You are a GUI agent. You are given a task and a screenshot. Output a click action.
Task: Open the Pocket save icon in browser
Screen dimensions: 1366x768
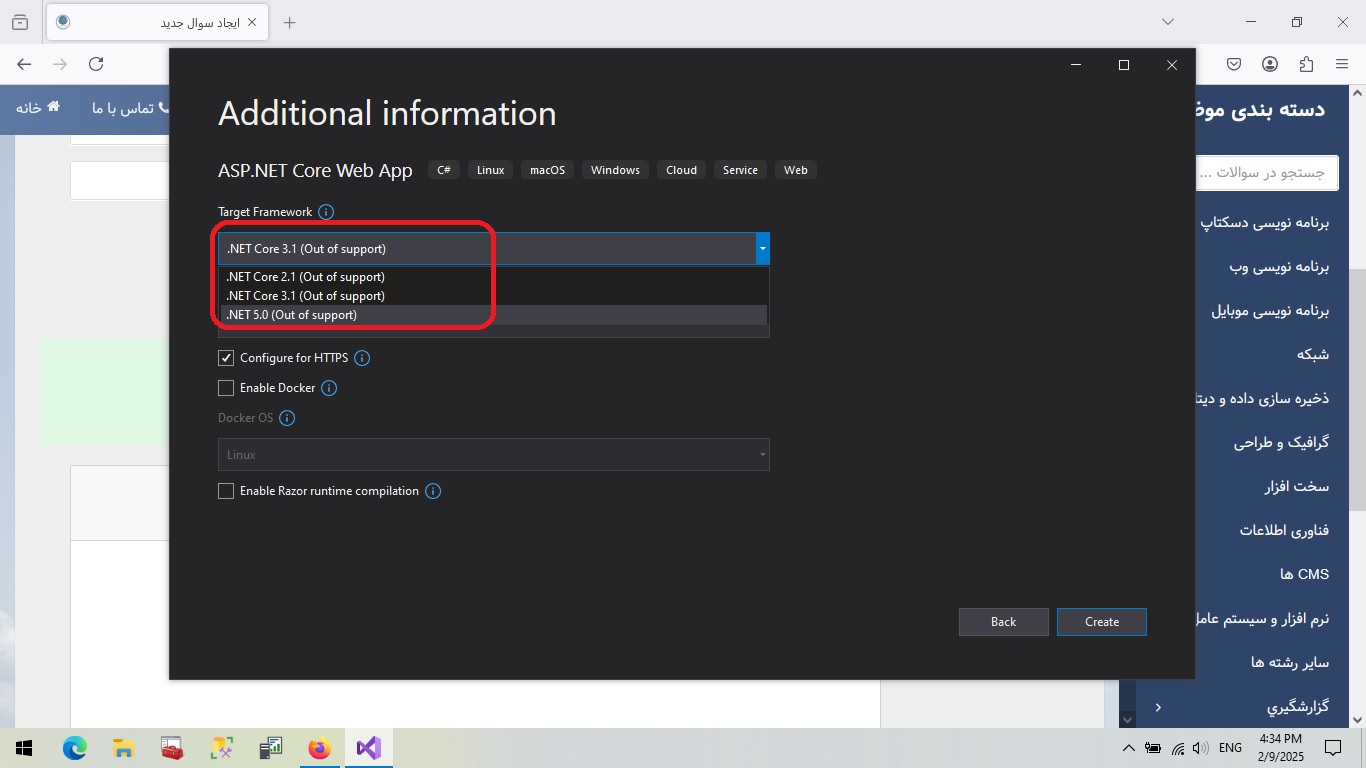(1234, 64)
